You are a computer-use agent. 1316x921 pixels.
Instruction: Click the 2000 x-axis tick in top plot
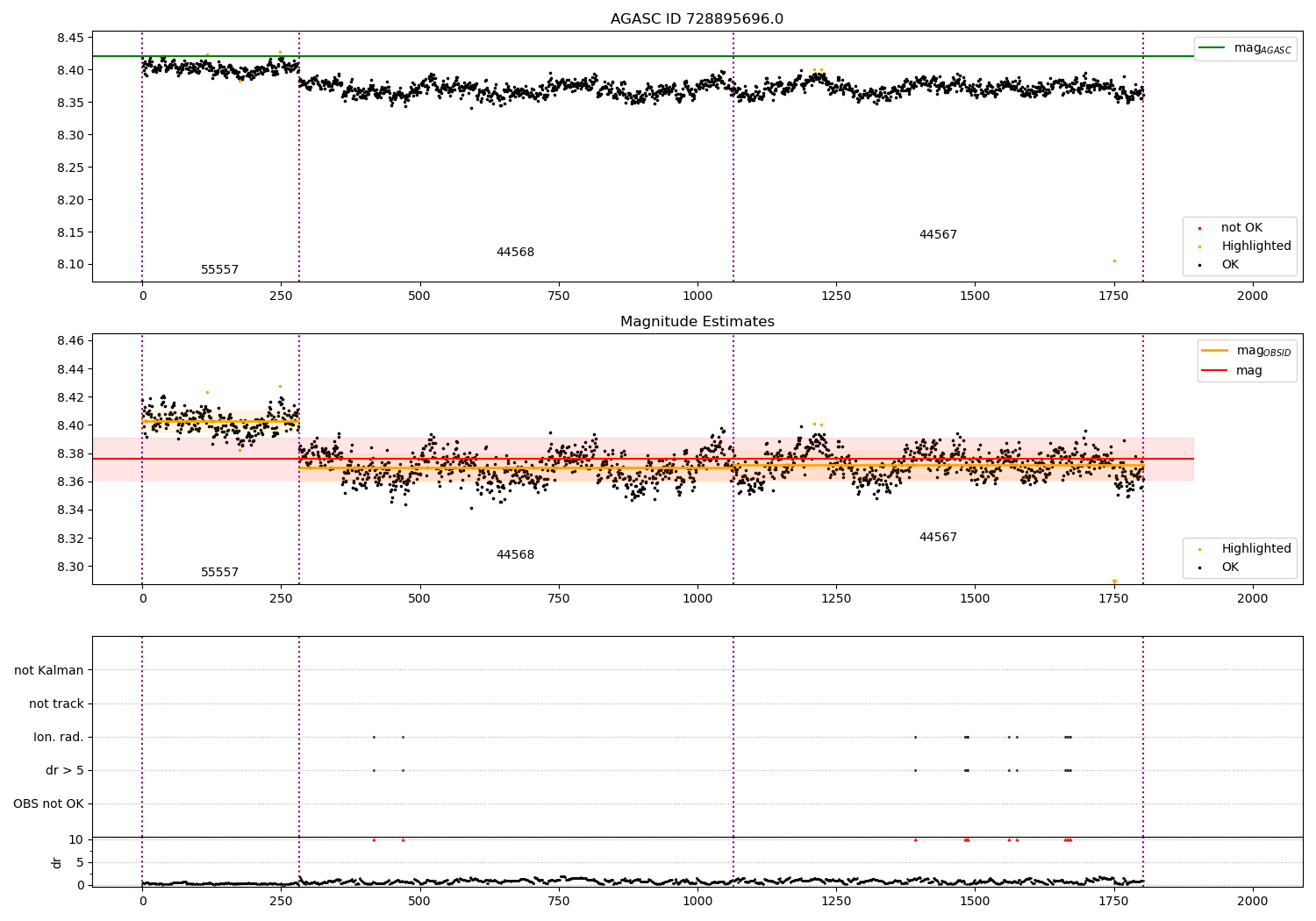(1253, 296)
